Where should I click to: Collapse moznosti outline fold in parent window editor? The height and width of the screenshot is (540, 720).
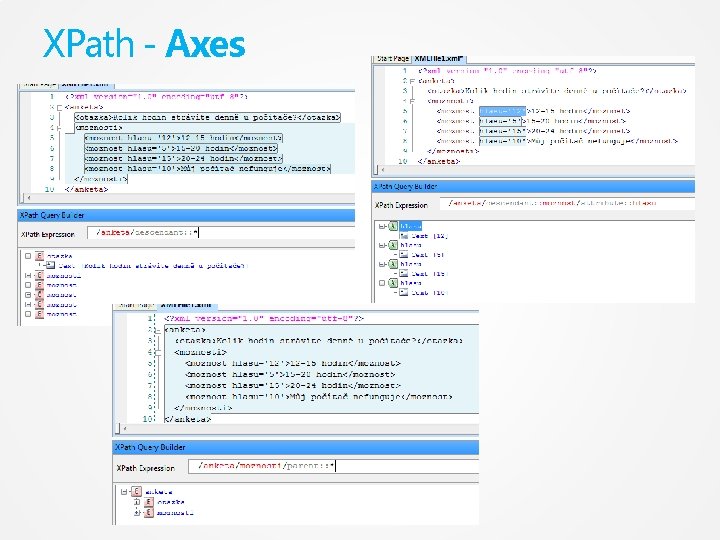(x=158, y=352)
